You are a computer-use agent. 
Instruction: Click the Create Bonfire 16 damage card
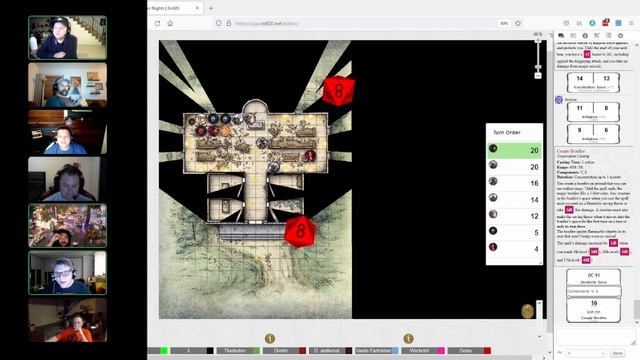(593, 310)
